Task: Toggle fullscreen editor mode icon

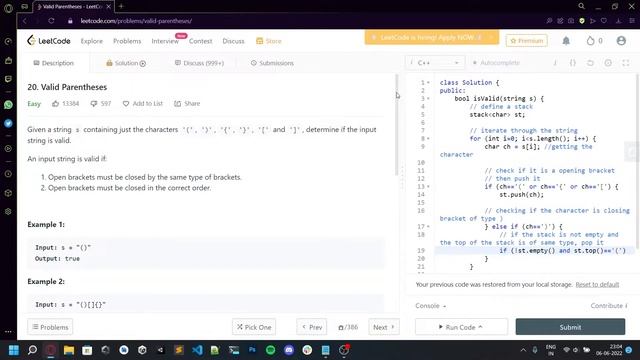Action: [x=625, y=63]
